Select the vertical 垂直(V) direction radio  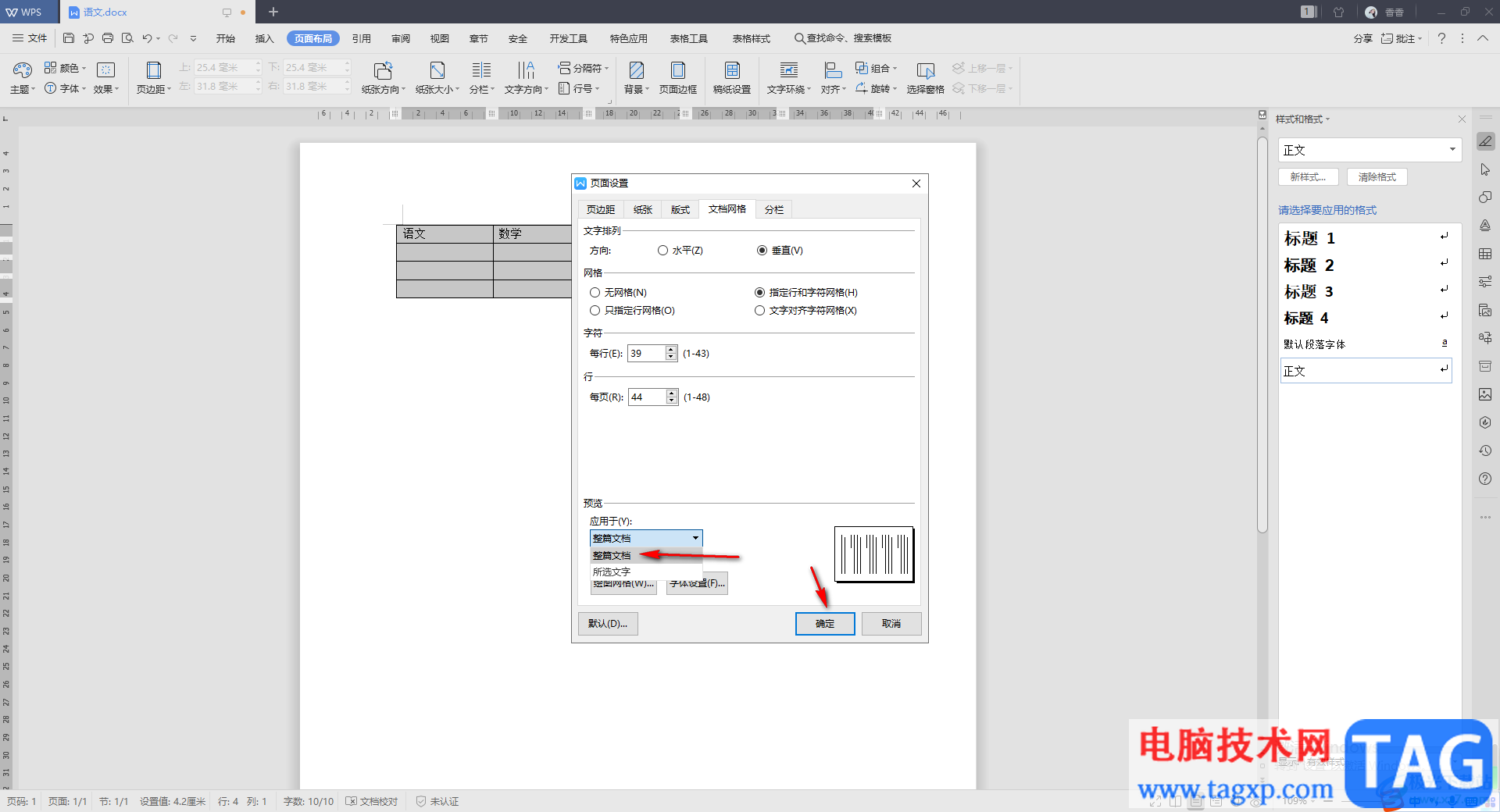tap(762, 251)
